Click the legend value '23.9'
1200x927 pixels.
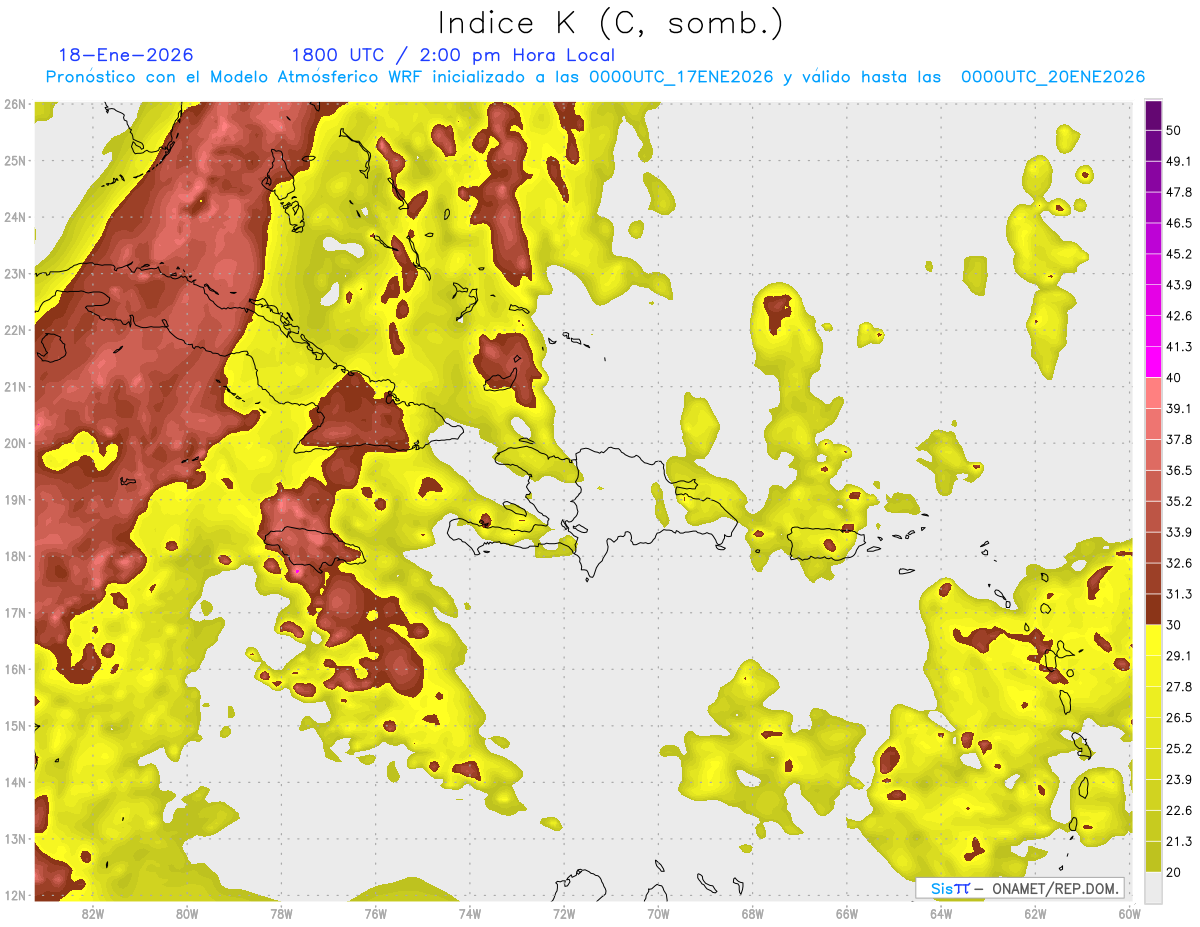tap(1179, 779)
